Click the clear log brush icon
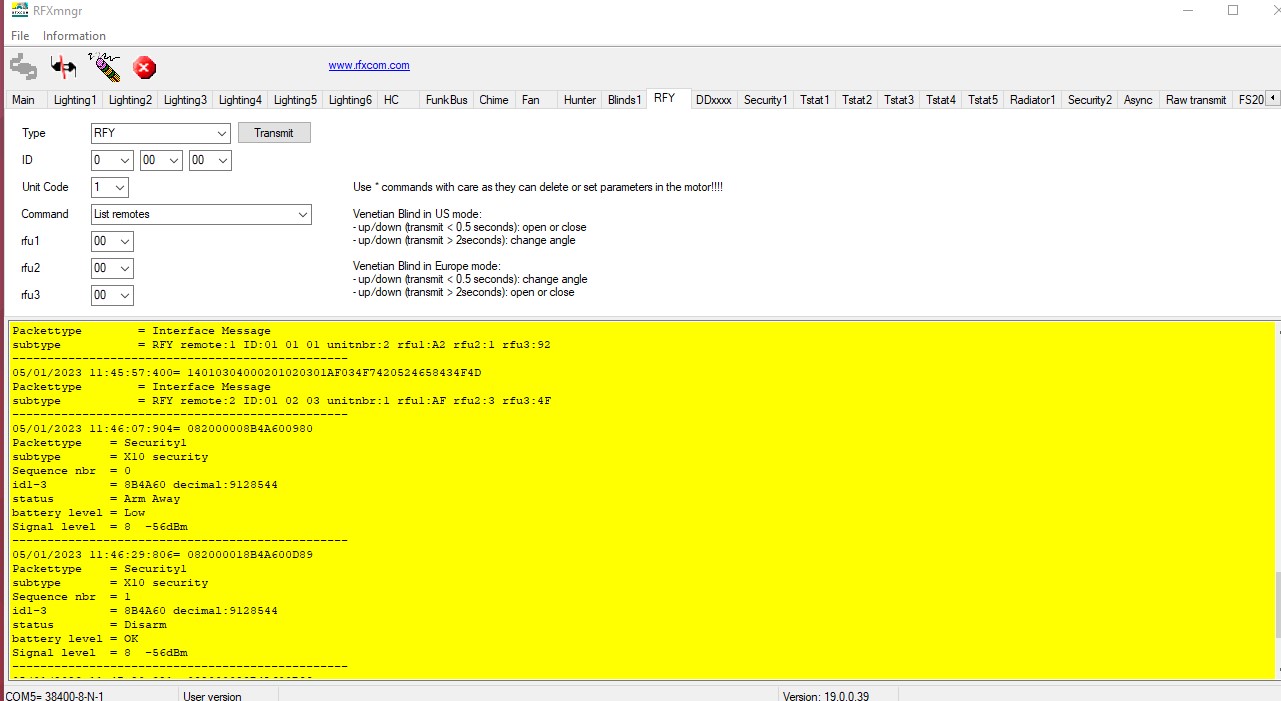Viewport: 1281px width, 701px height. tap(104, 67)
